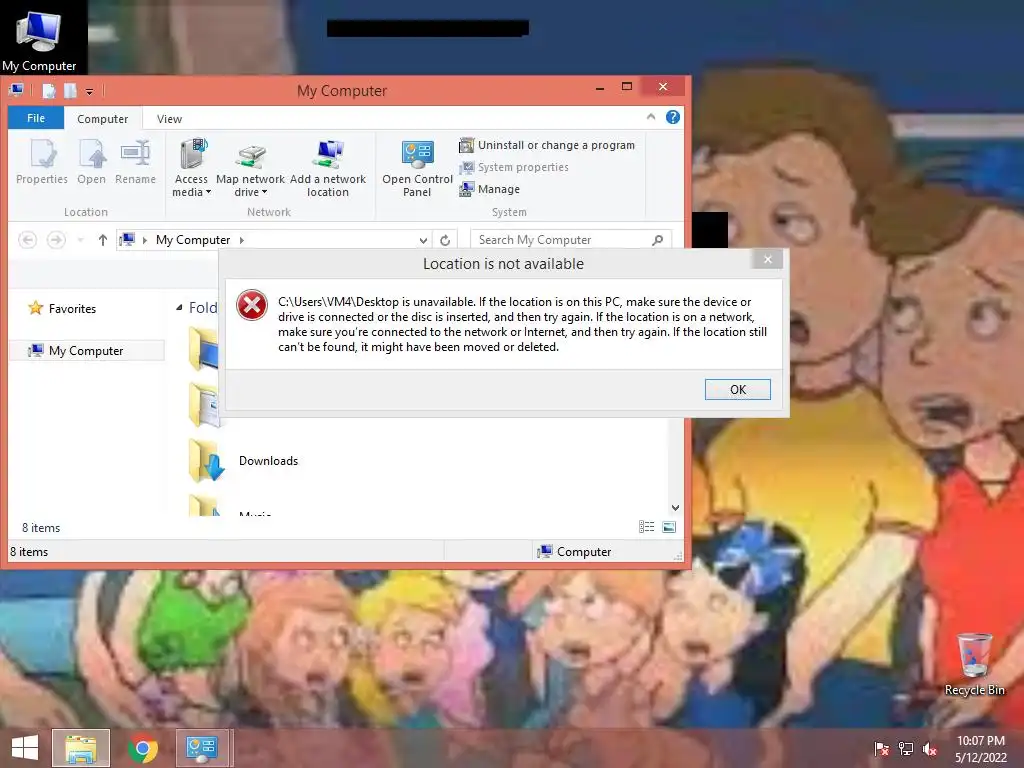
Task: Switch to the View ribbon tab
Action: tap(169, 119)
